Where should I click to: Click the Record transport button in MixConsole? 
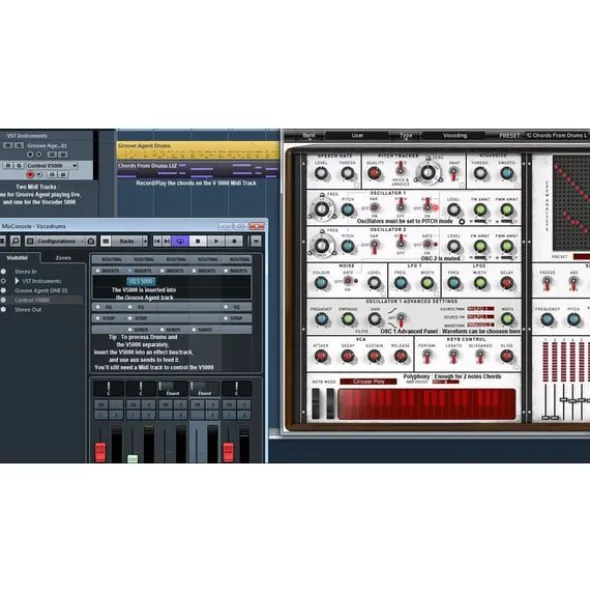click(234, 241)
